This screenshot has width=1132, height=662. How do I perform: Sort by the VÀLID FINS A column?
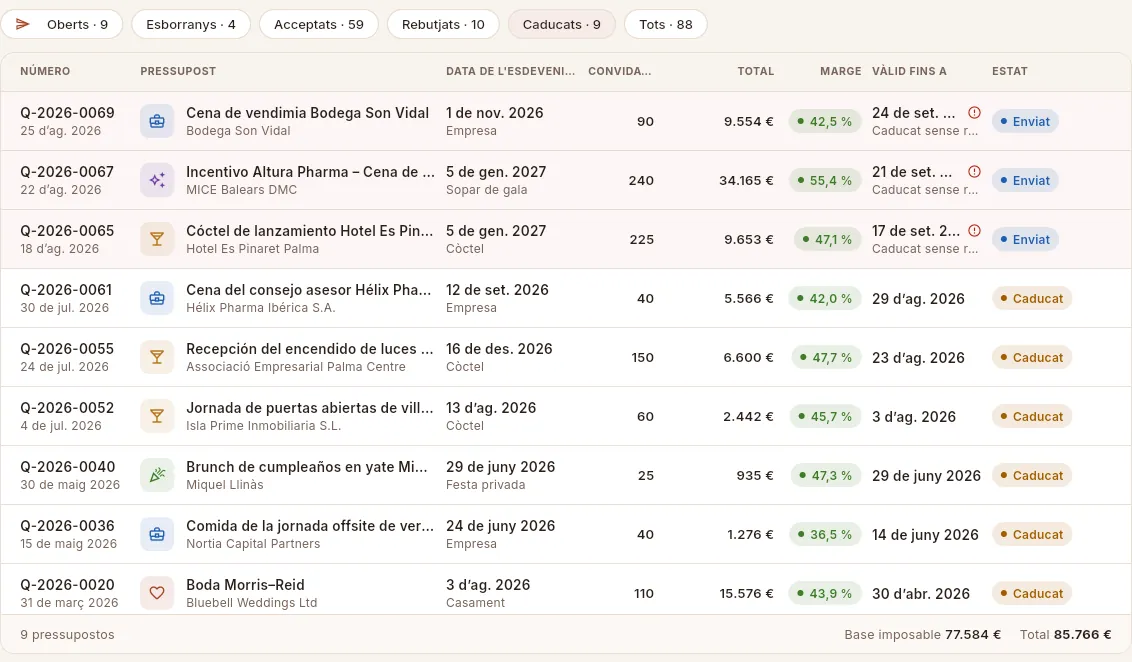click(909, 71)
